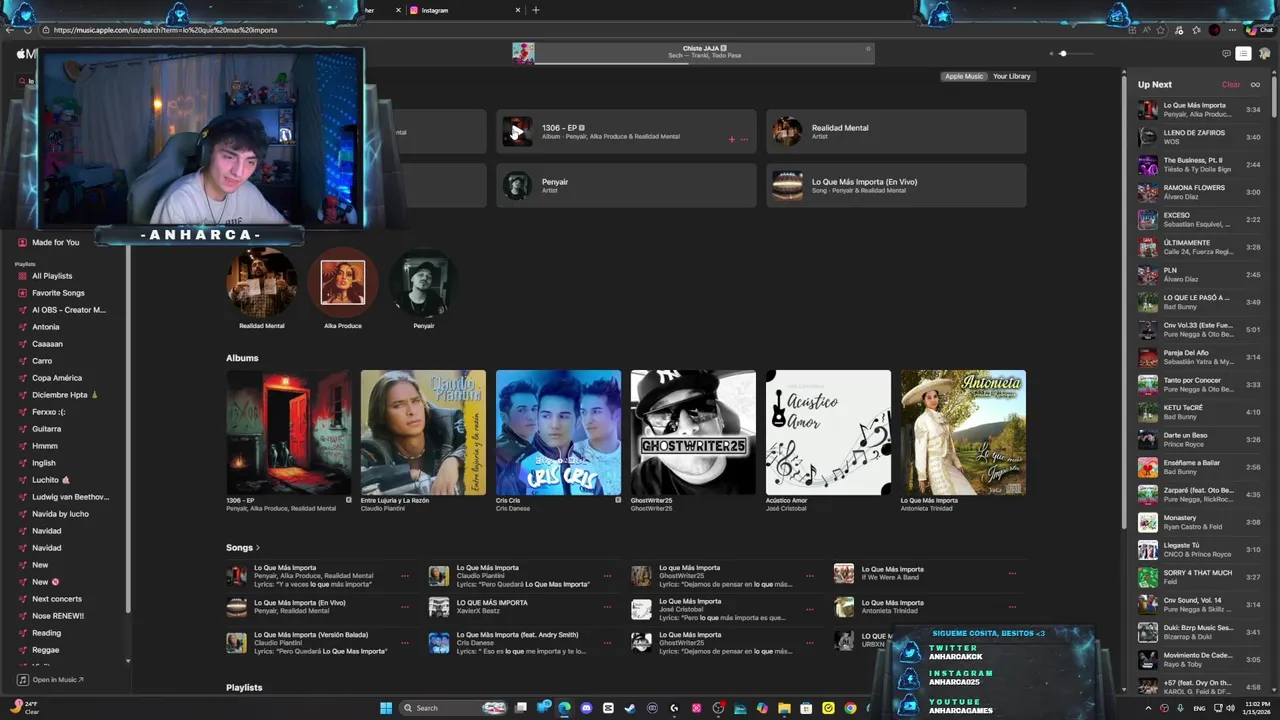Toggle the autoplay infinity icon in Up Next

(x=1255, y=85)
